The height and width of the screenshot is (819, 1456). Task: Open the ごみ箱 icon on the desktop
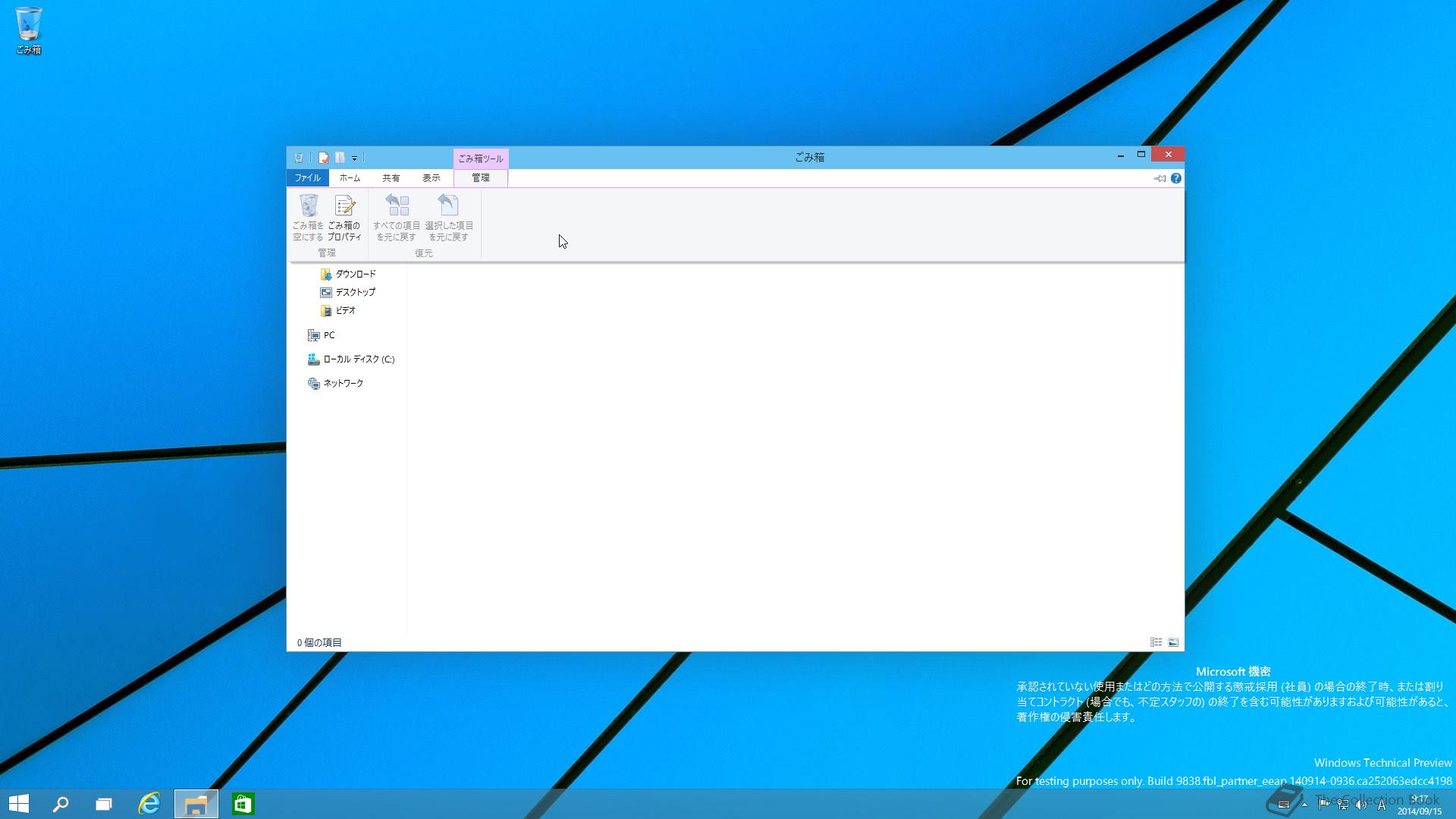click(x=28, y=30)
